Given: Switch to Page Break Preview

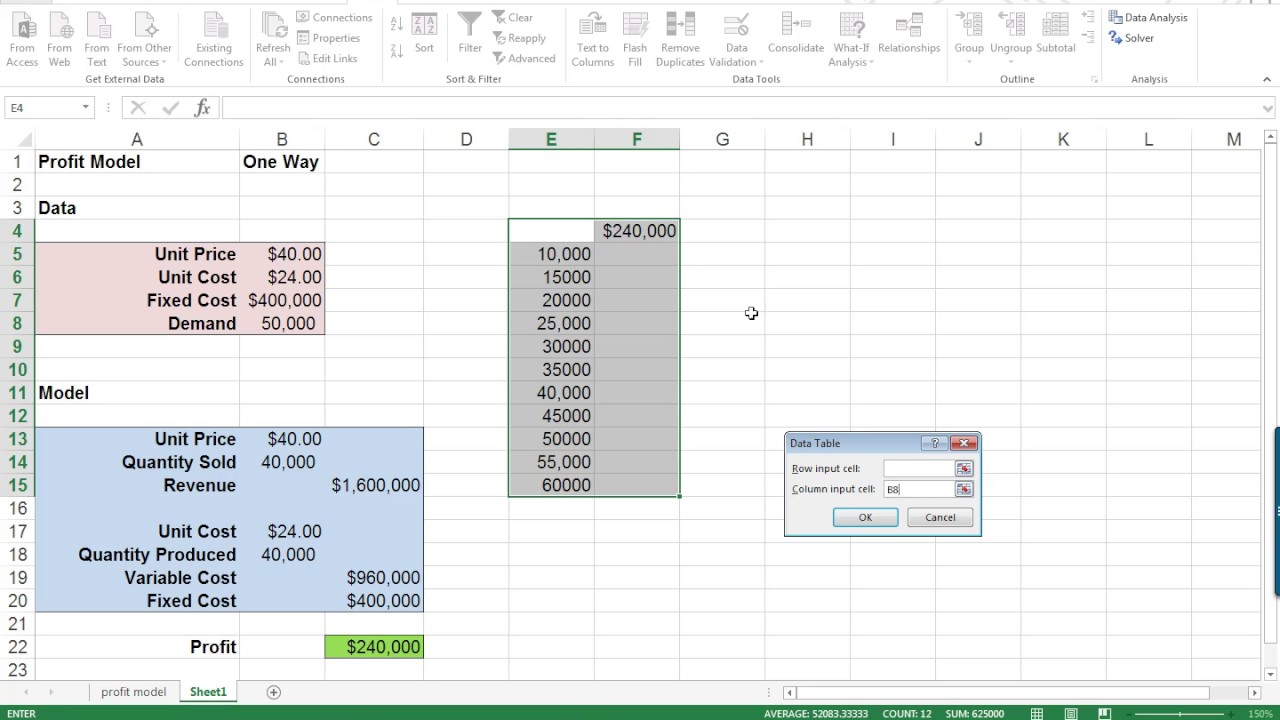Looking at the screenshot, I should point(1104,713).
